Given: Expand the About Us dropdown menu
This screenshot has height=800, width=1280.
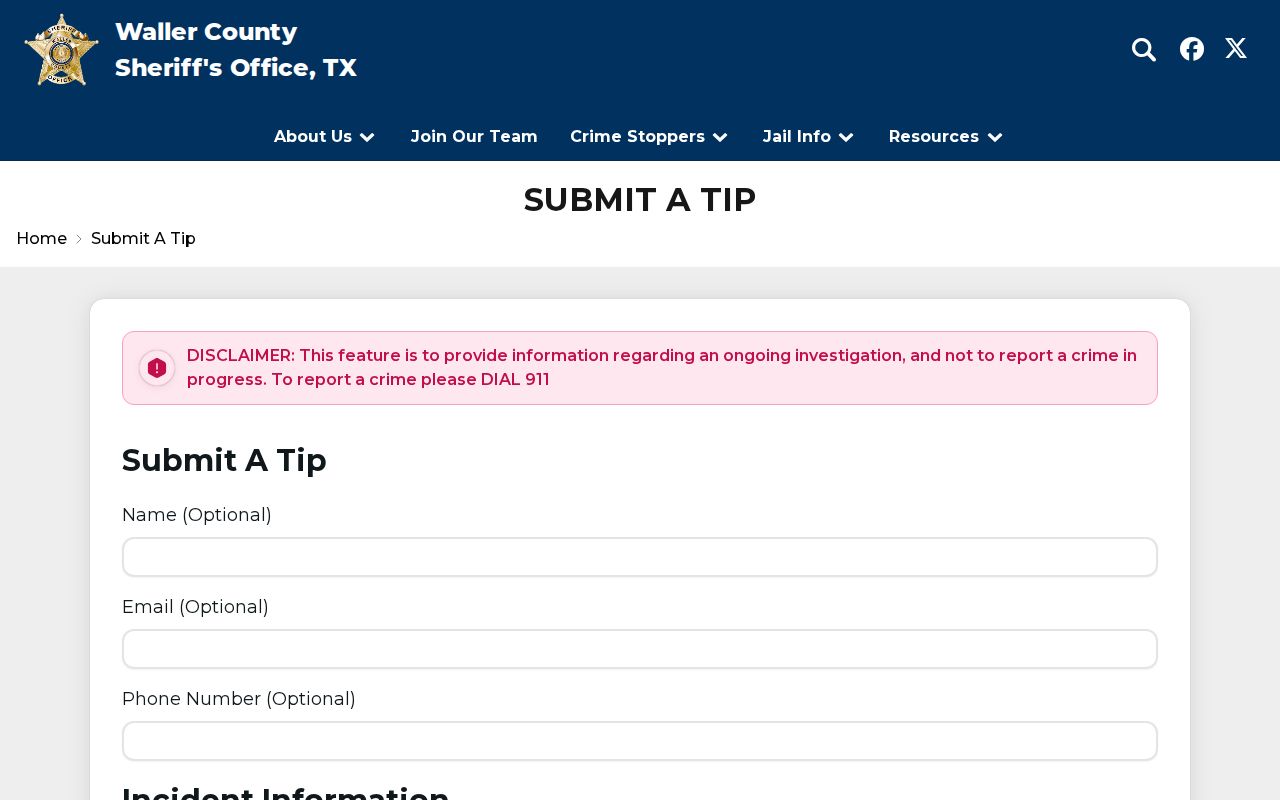Looking at the screenshot, I should 325,137.
